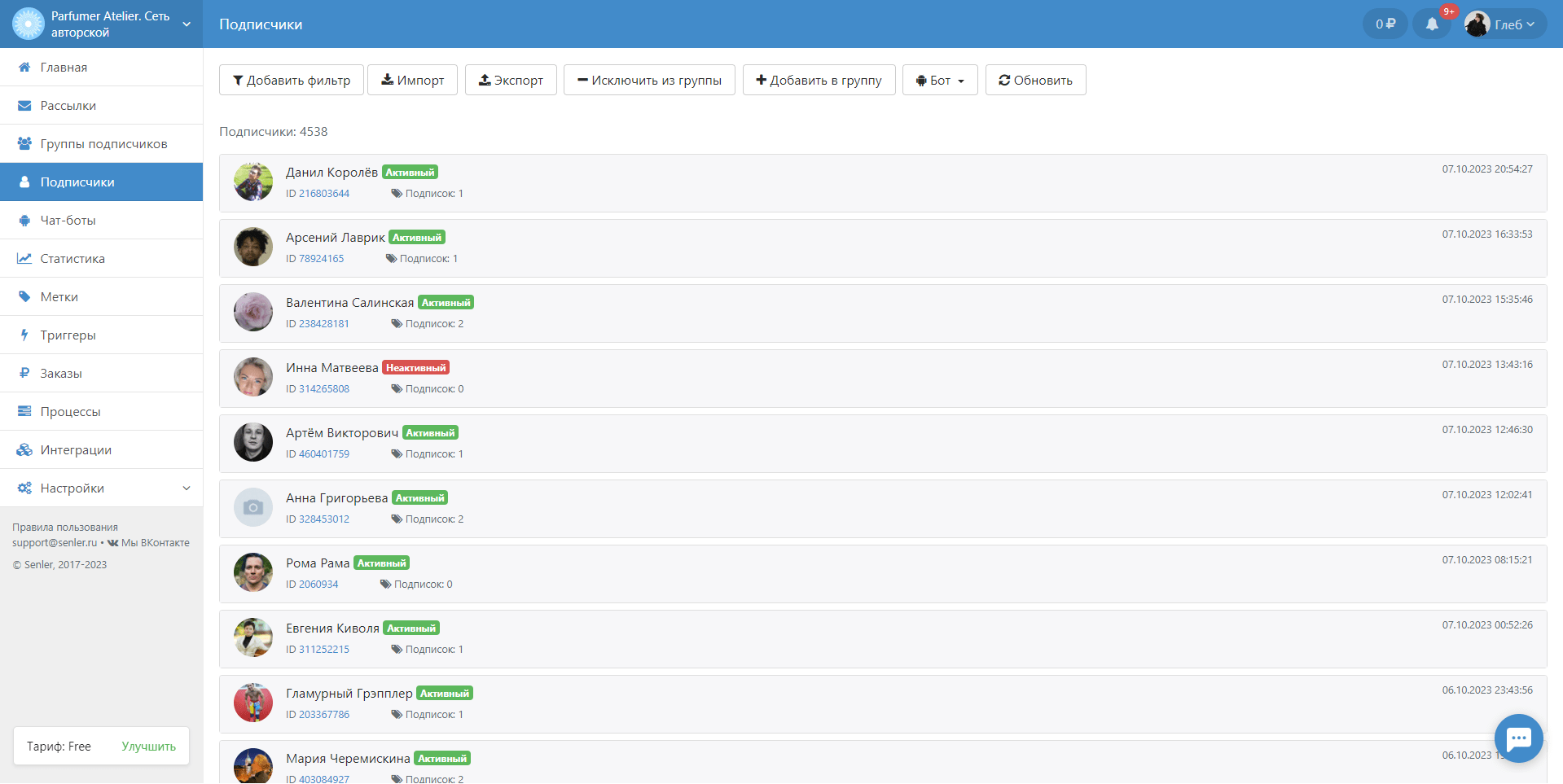Open ID 311252215 link
This screenshot has height=784, width=1563.
coord(318,649)
